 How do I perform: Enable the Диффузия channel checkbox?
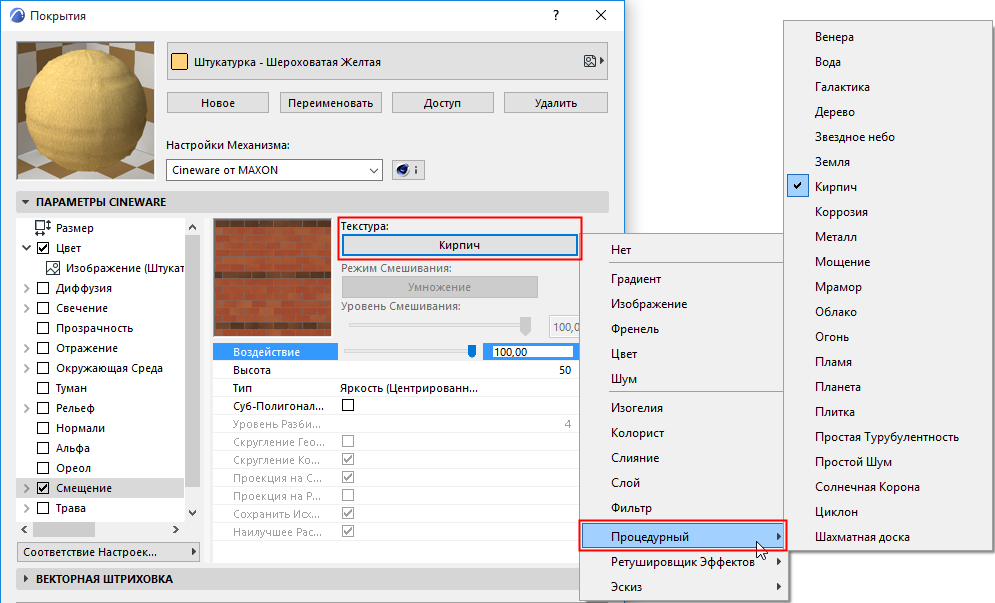click(x=43, y=288)
